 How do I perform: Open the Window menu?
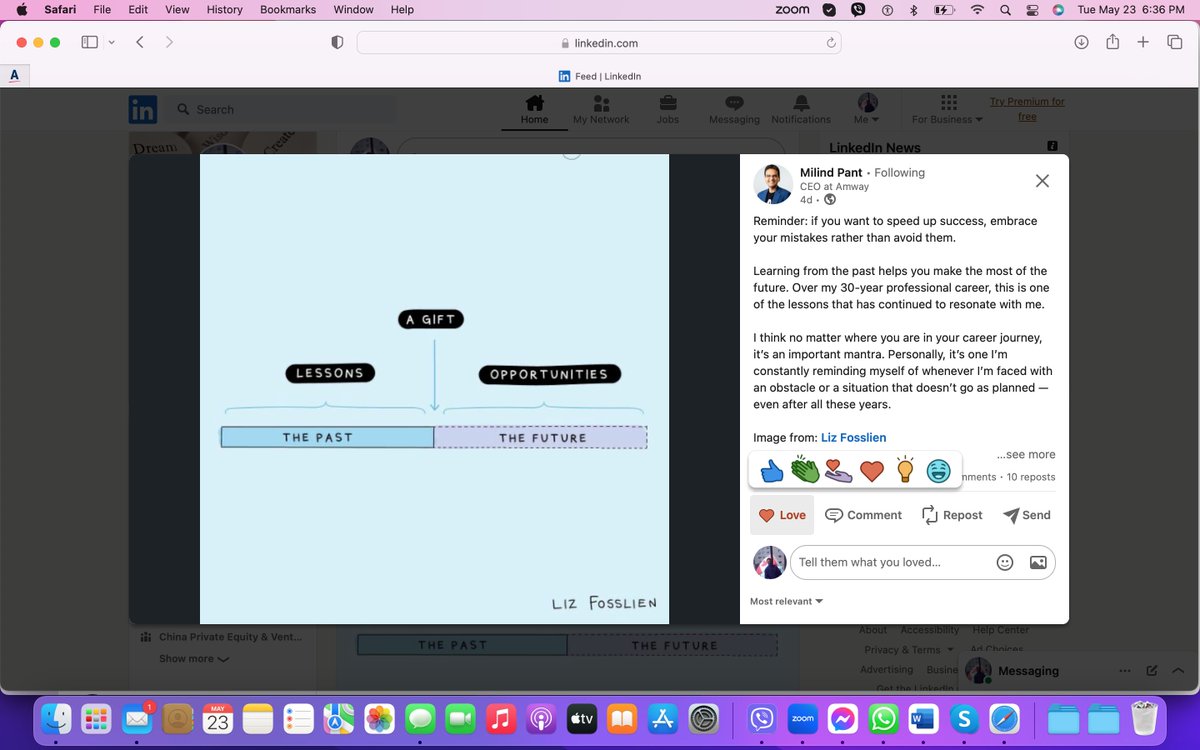pyautogui.click(x=353, y=9)
